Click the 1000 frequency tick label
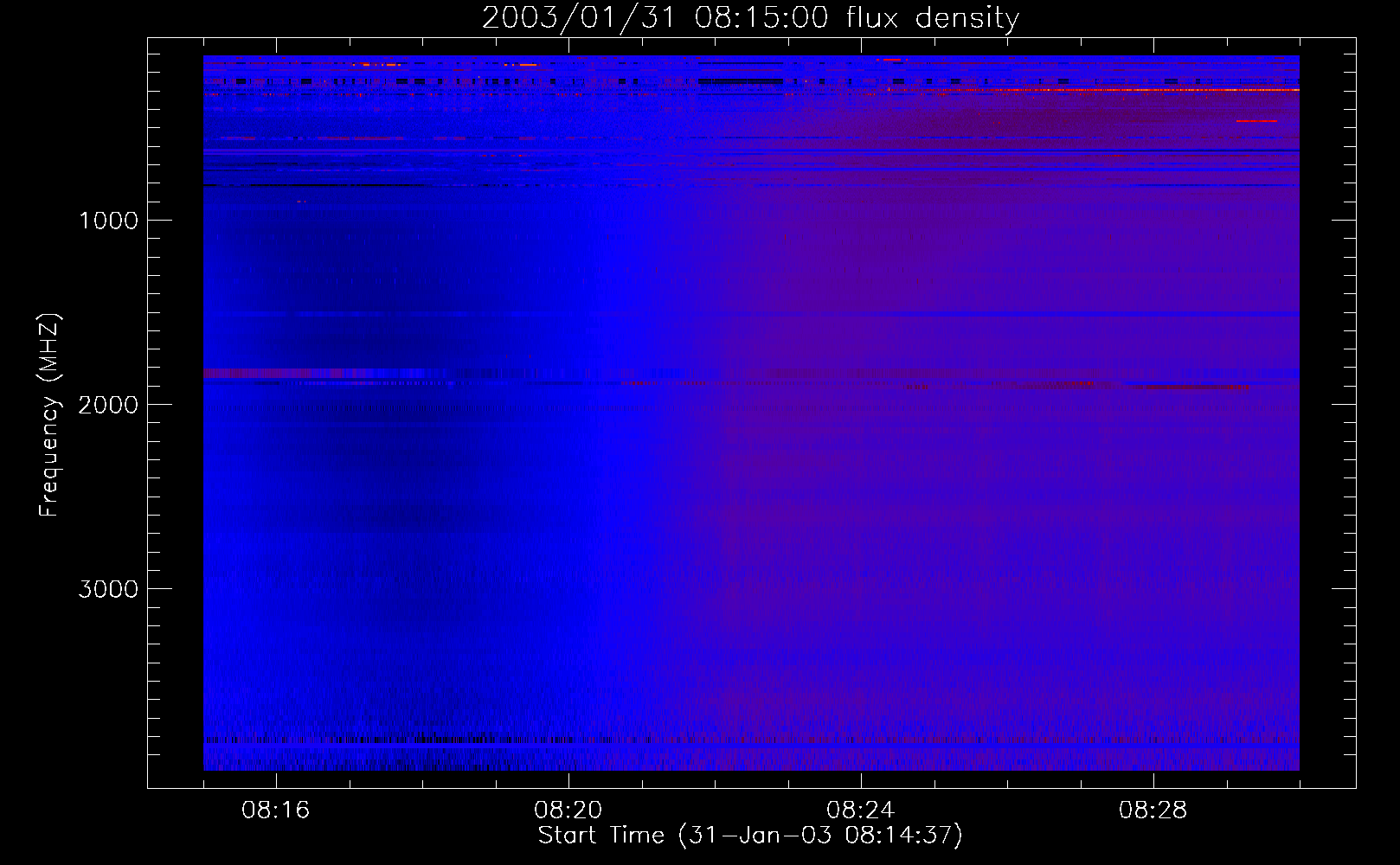 pyautogui.click(x=108, y=221)
